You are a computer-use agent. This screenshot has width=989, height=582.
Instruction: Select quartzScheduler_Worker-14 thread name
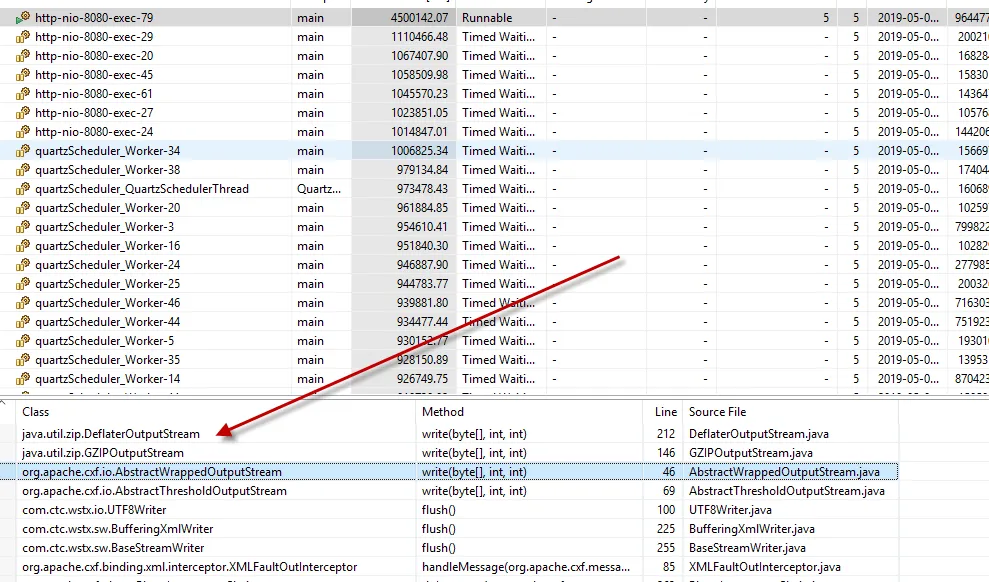108,378
